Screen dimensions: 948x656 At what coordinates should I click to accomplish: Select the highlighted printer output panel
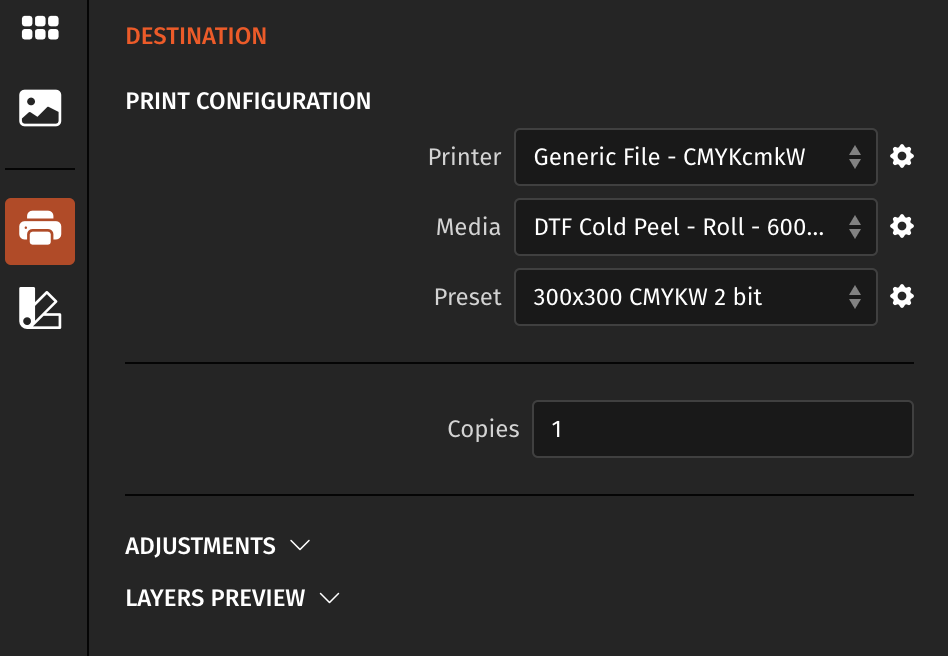point(40,231)
